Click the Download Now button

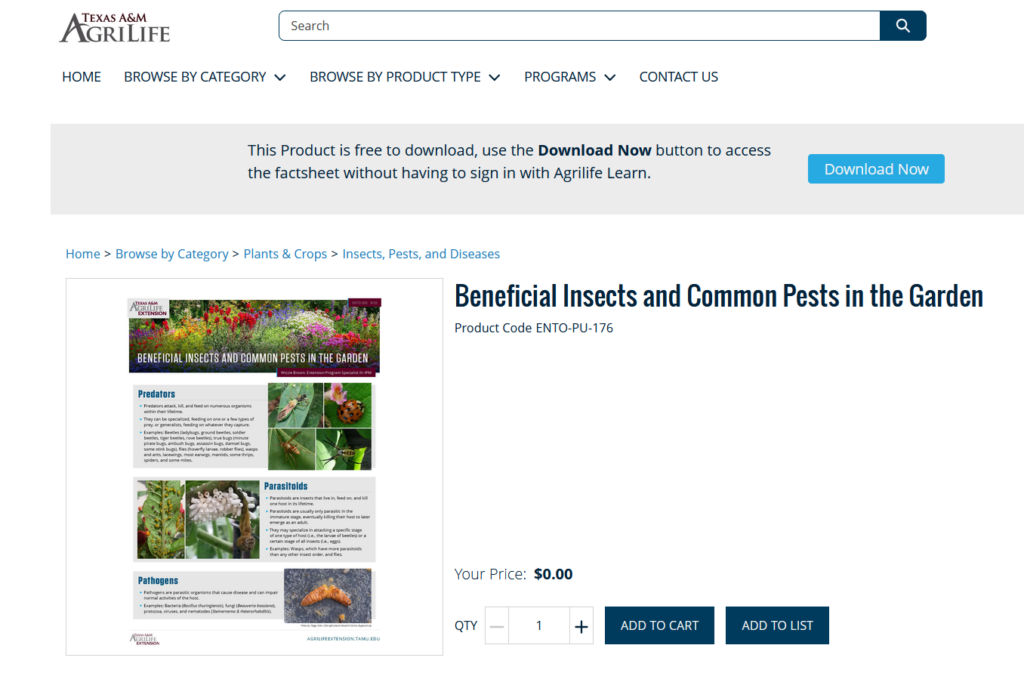tap(876, 169)
